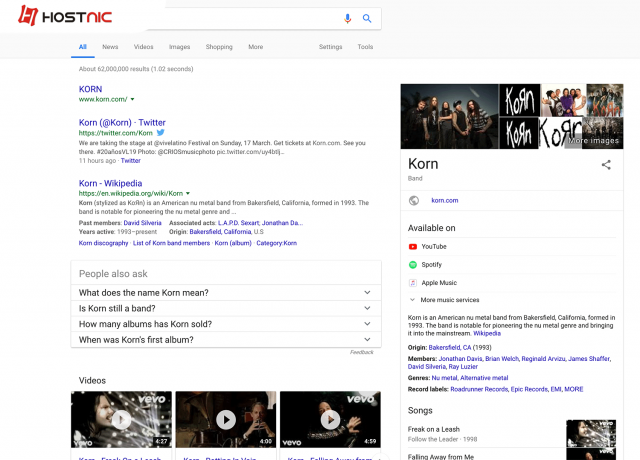Open the Jonathan Davis member link

(x=460, y=359)
